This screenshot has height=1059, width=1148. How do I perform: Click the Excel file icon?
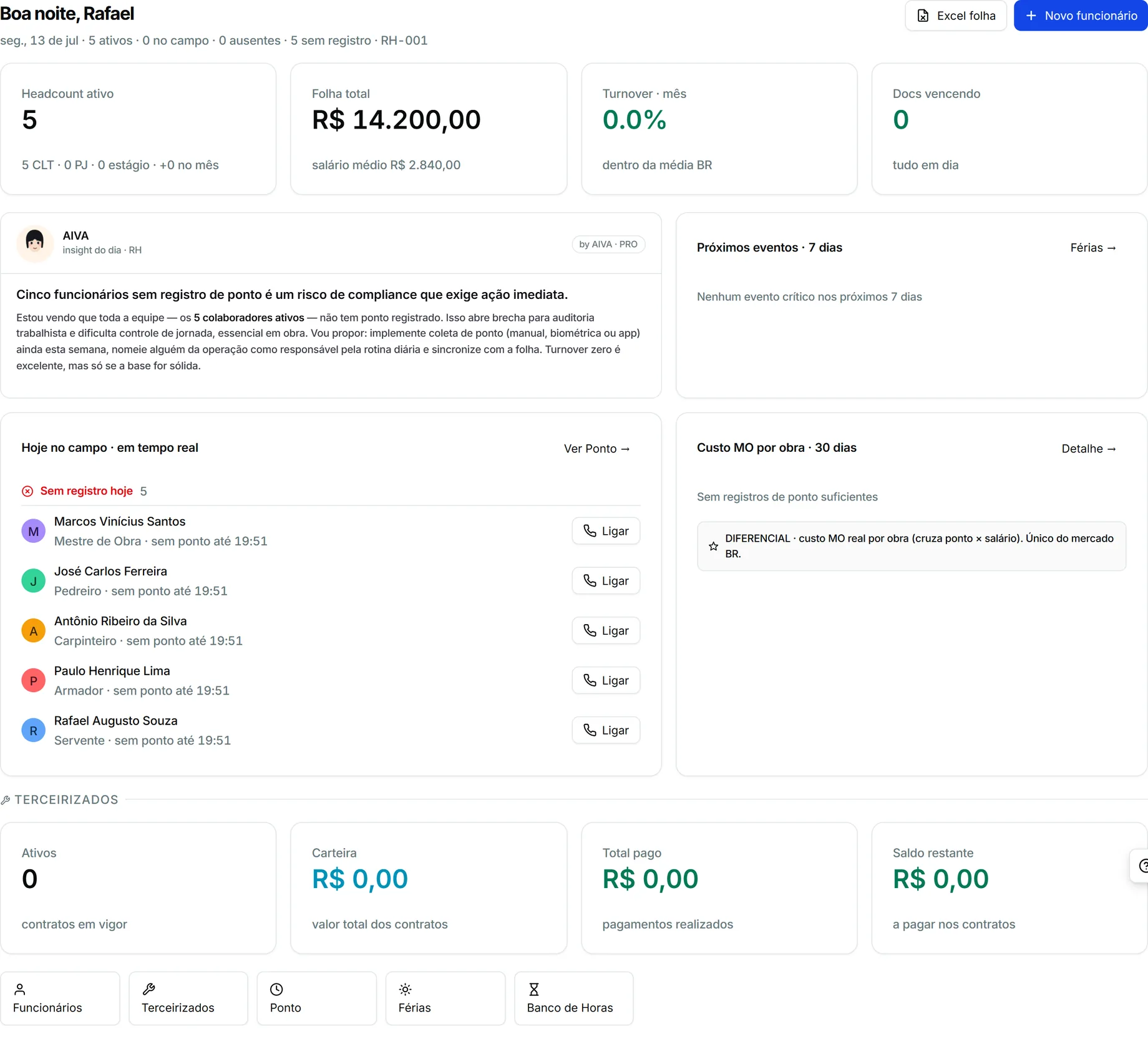coord(923,16)
